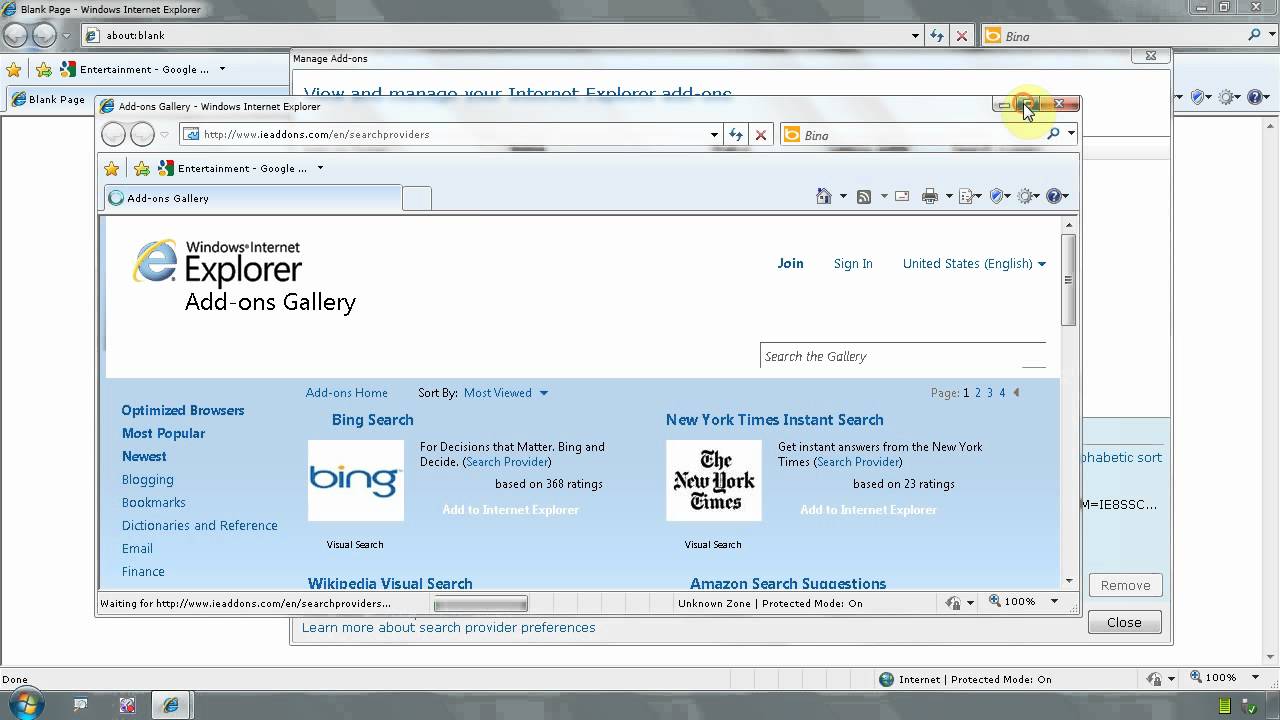Image resolution: width=1280 pixels, height=720 pixels.
Task: Open the Recent Pages dropdown in Add-ons Gallery window
Action: tap(164, 135)
